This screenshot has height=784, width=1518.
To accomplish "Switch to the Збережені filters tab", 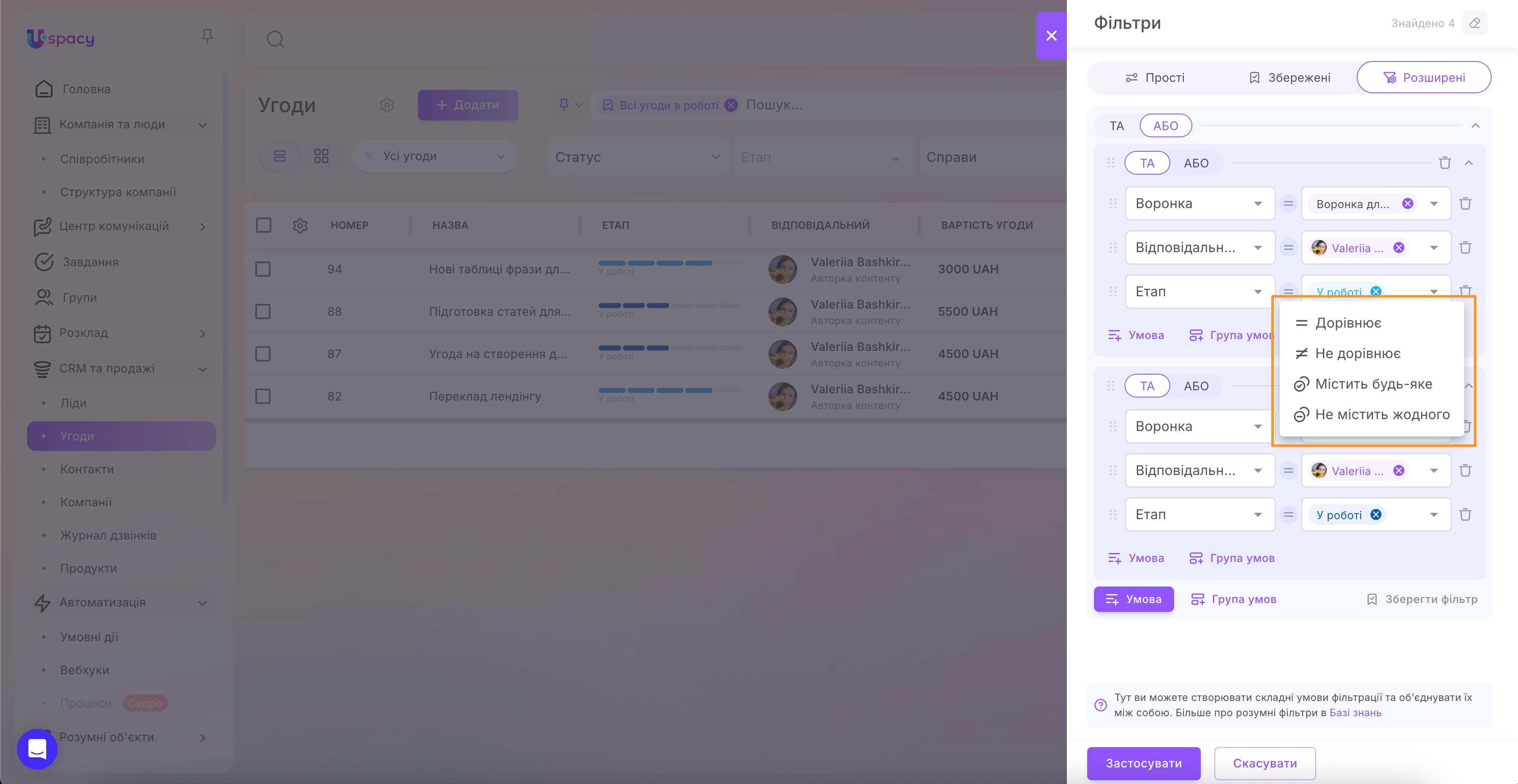I will point(1289,77).
